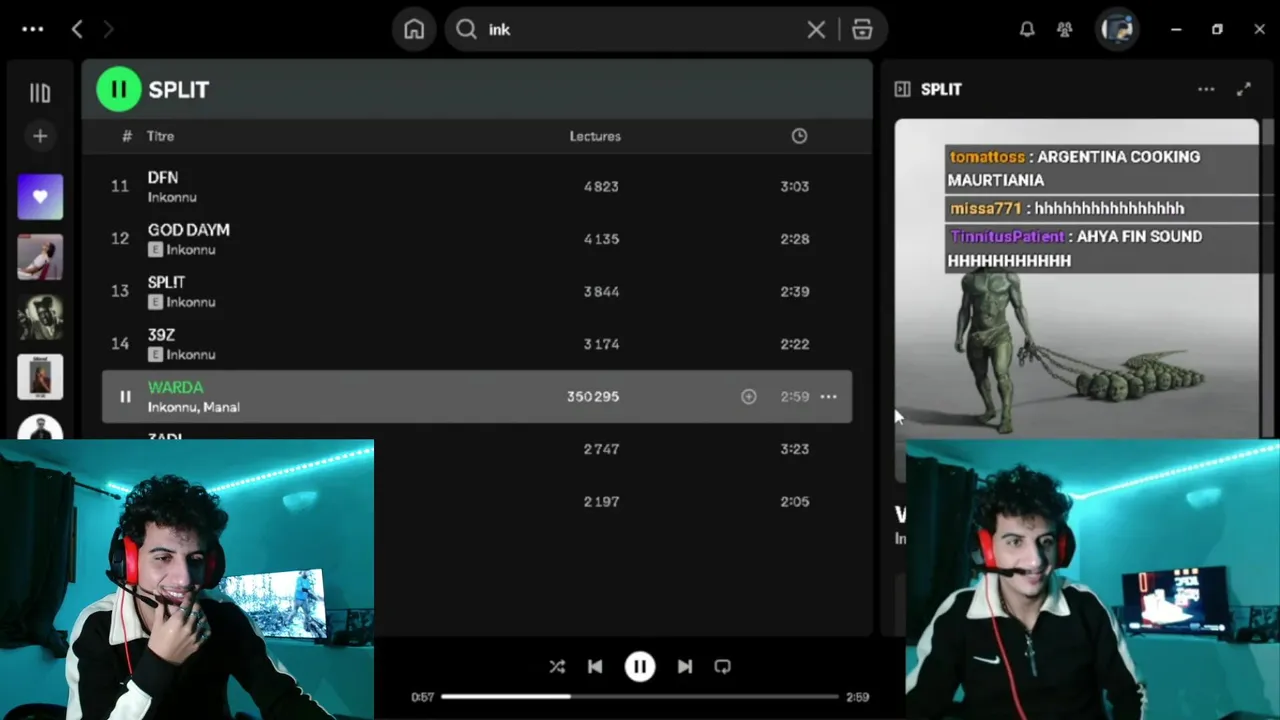Screen dimensions: 1280x720
Task: Go back with the left arrow
Action: [77, 29]
